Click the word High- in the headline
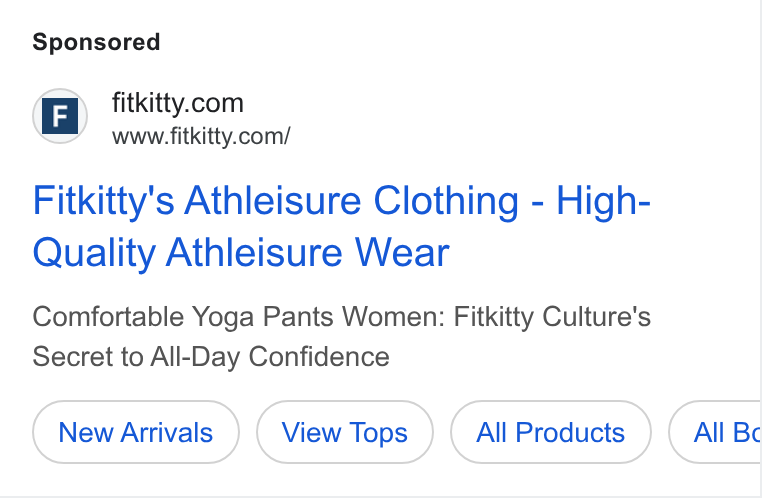This screenshot has width=762, height=498. 603,200
